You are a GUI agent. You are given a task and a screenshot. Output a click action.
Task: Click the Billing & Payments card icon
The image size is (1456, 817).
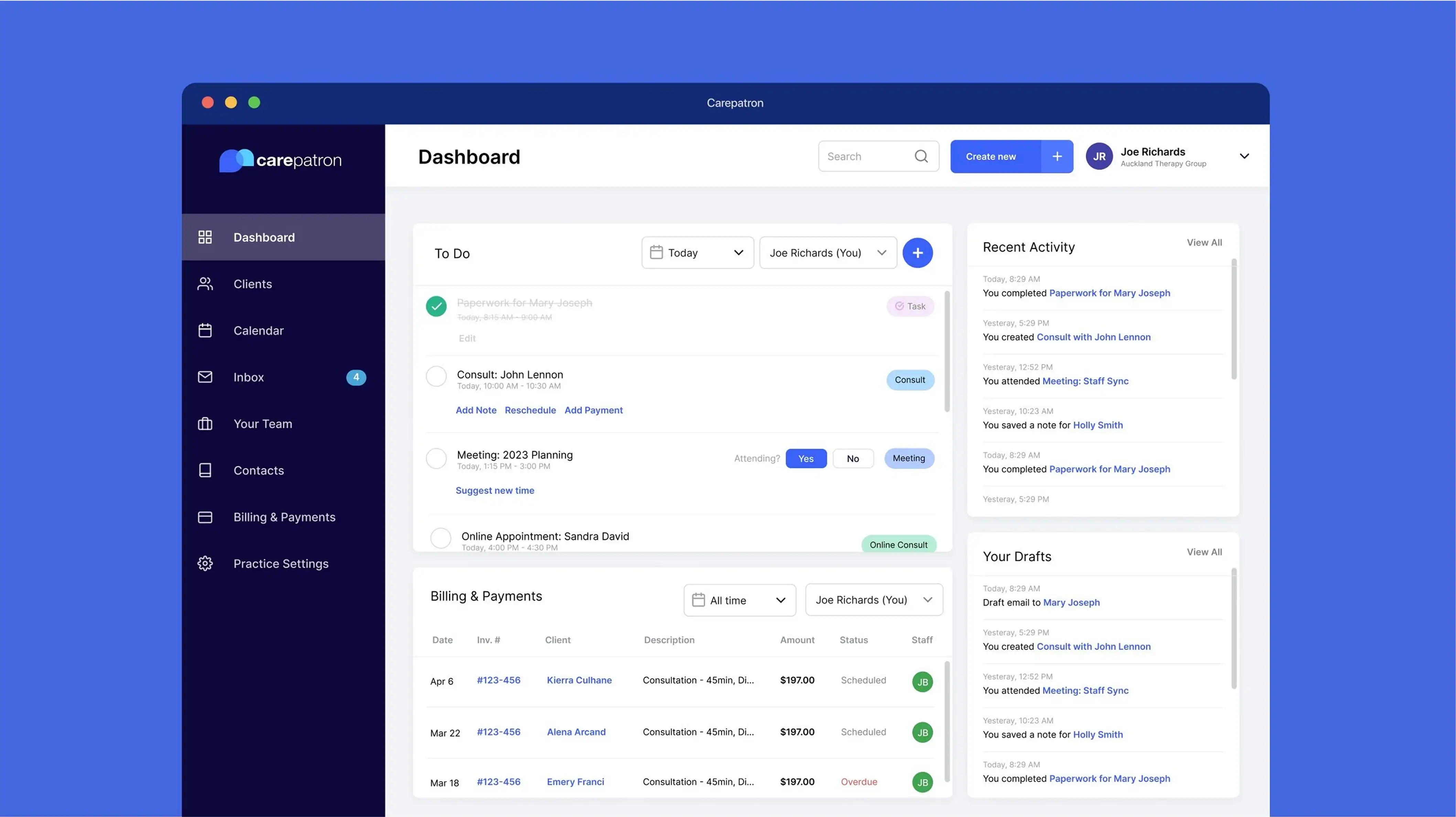205,517
